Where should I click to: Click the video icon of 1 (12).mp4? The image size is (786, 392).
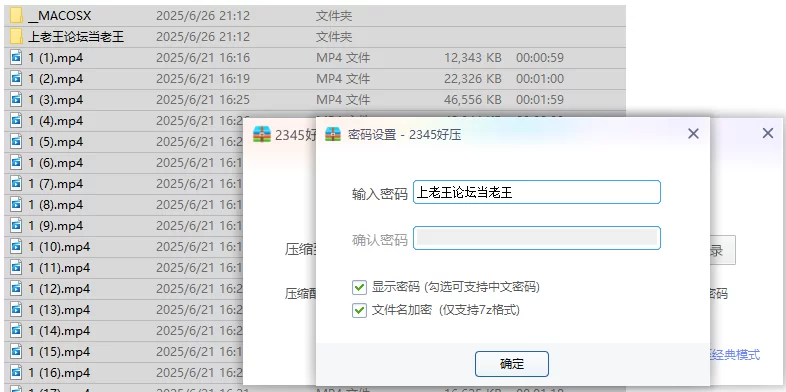coord(17,289)
